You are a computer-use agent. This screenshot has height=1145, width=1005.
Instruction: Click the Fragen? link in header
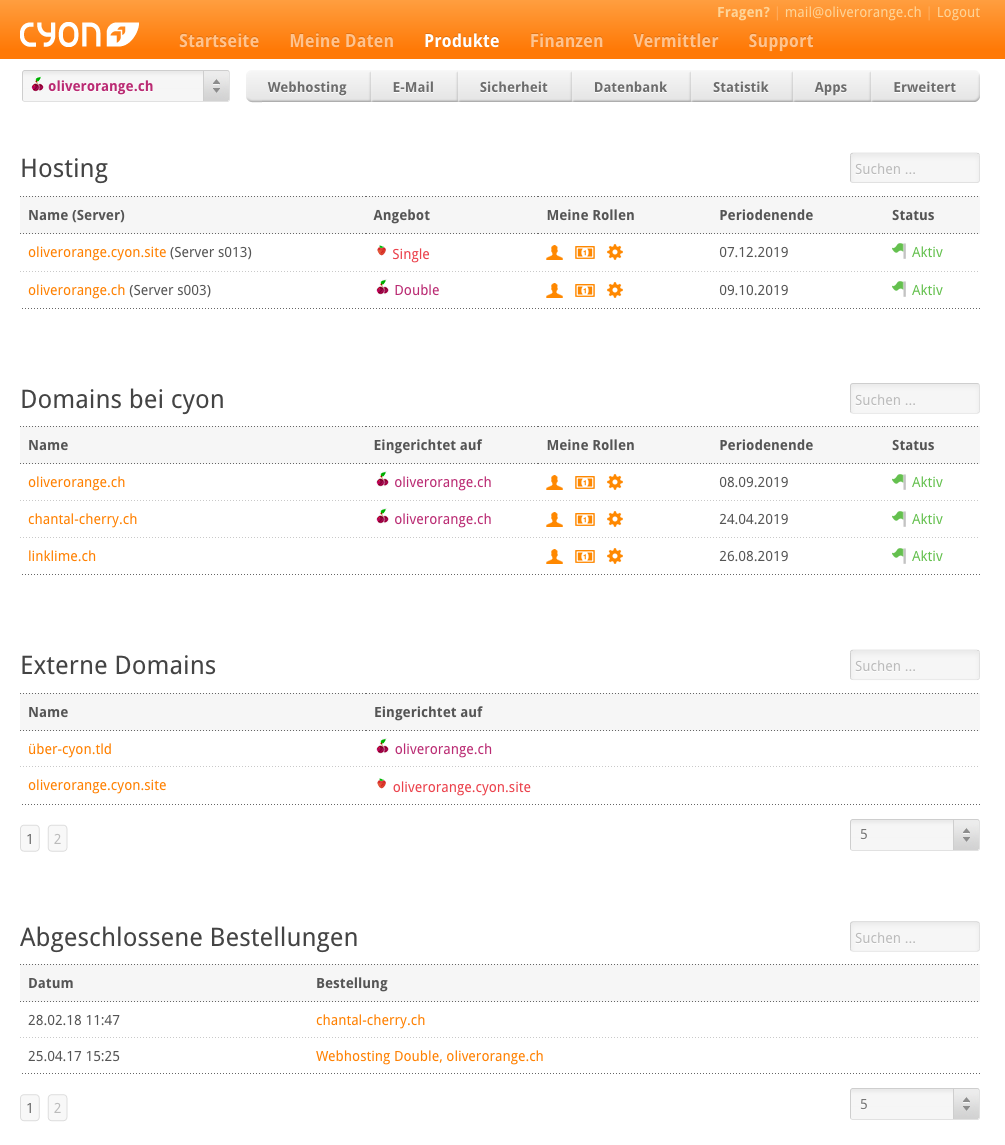[744, 12]
